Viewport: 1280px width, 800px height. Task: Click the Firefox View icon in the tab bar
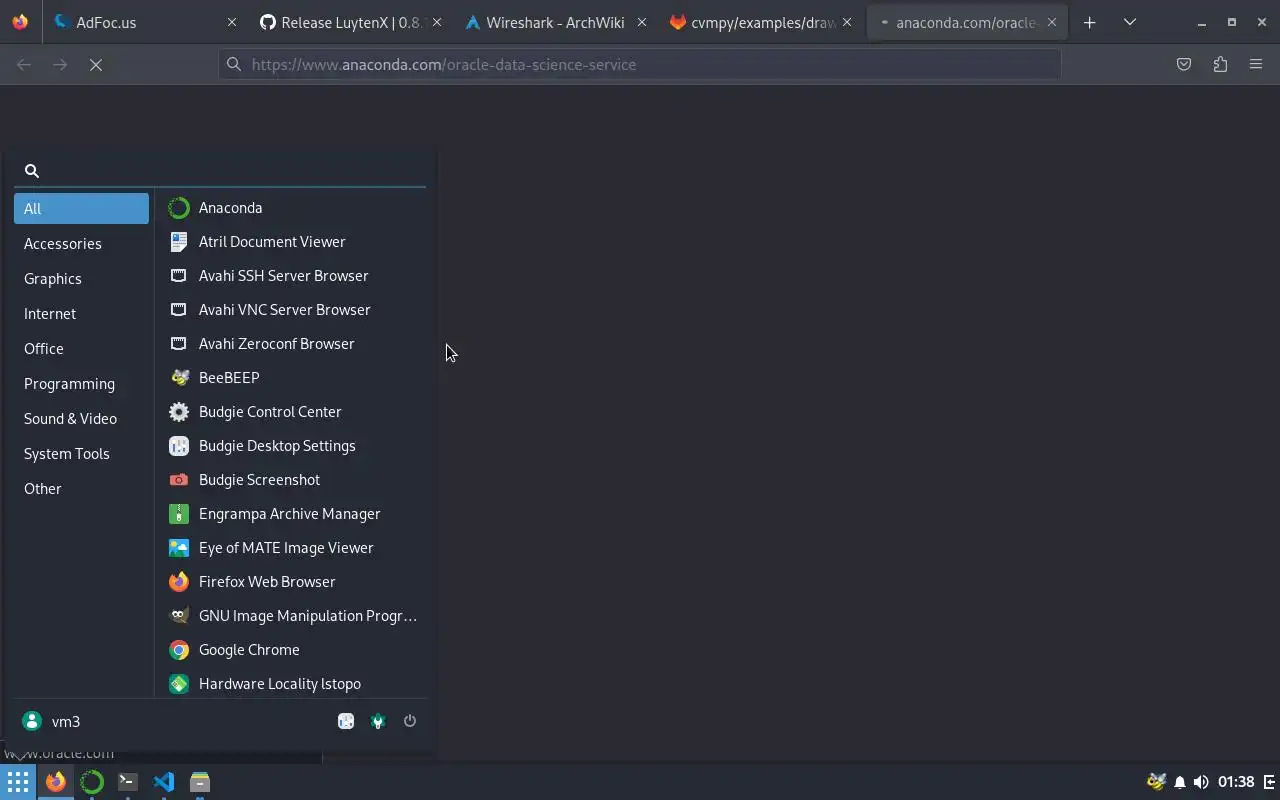(20, 22)
